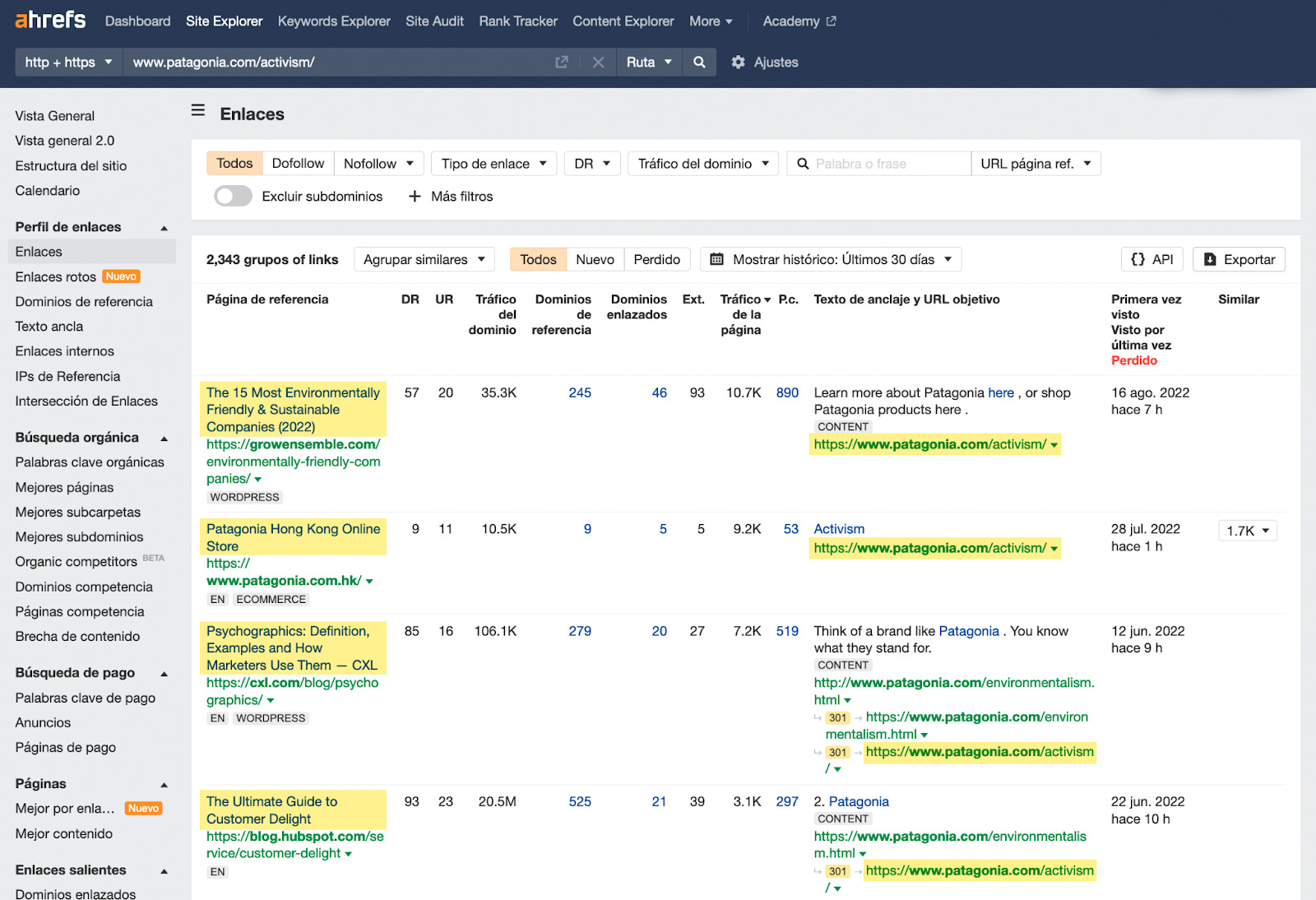1316x900 pixels.
Task: Open Tráfico del dominio dropdown
Action: (703, 164)
